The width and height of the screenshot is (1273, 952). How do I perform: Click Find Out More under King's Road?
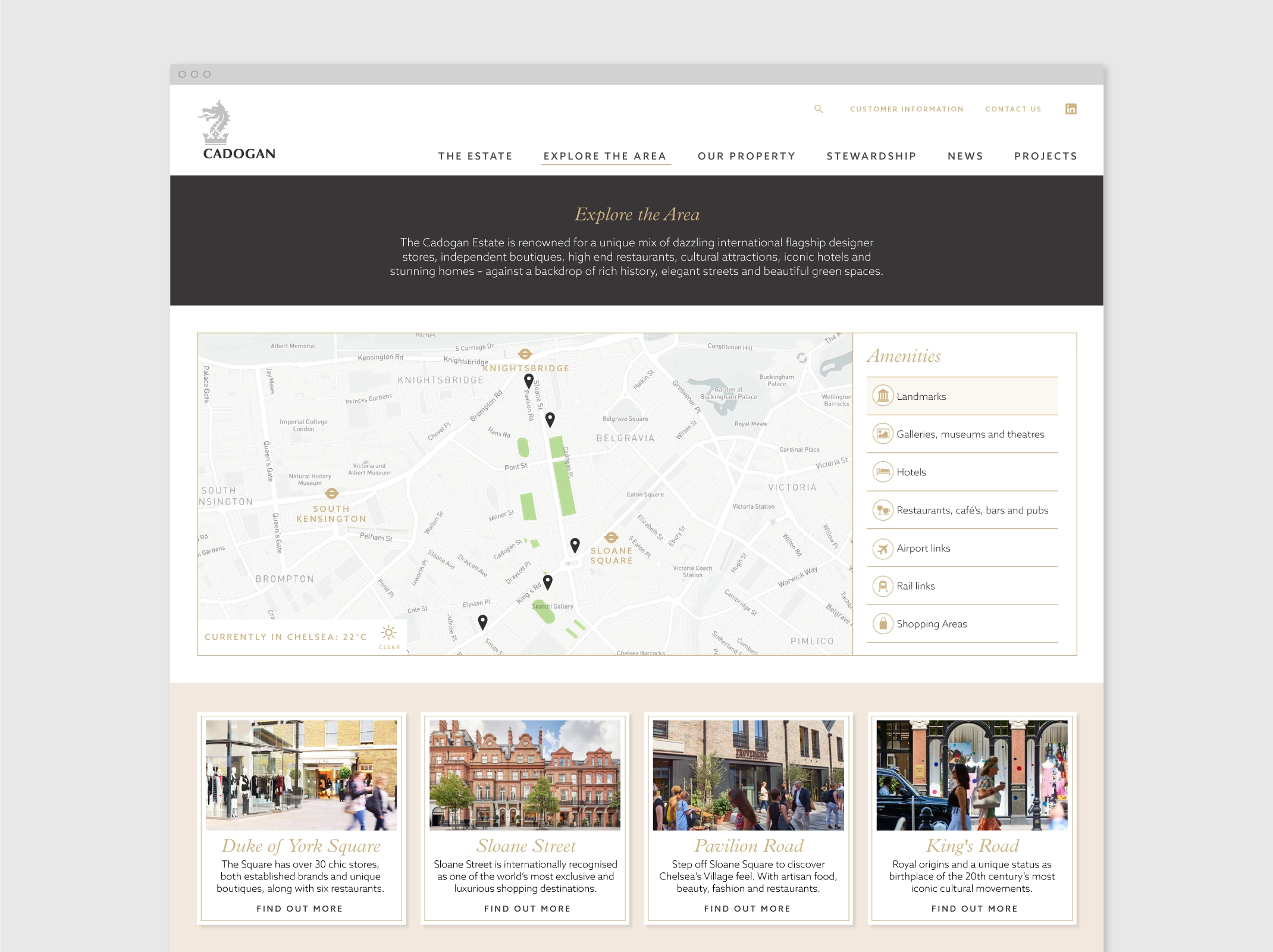pos(974,909)
